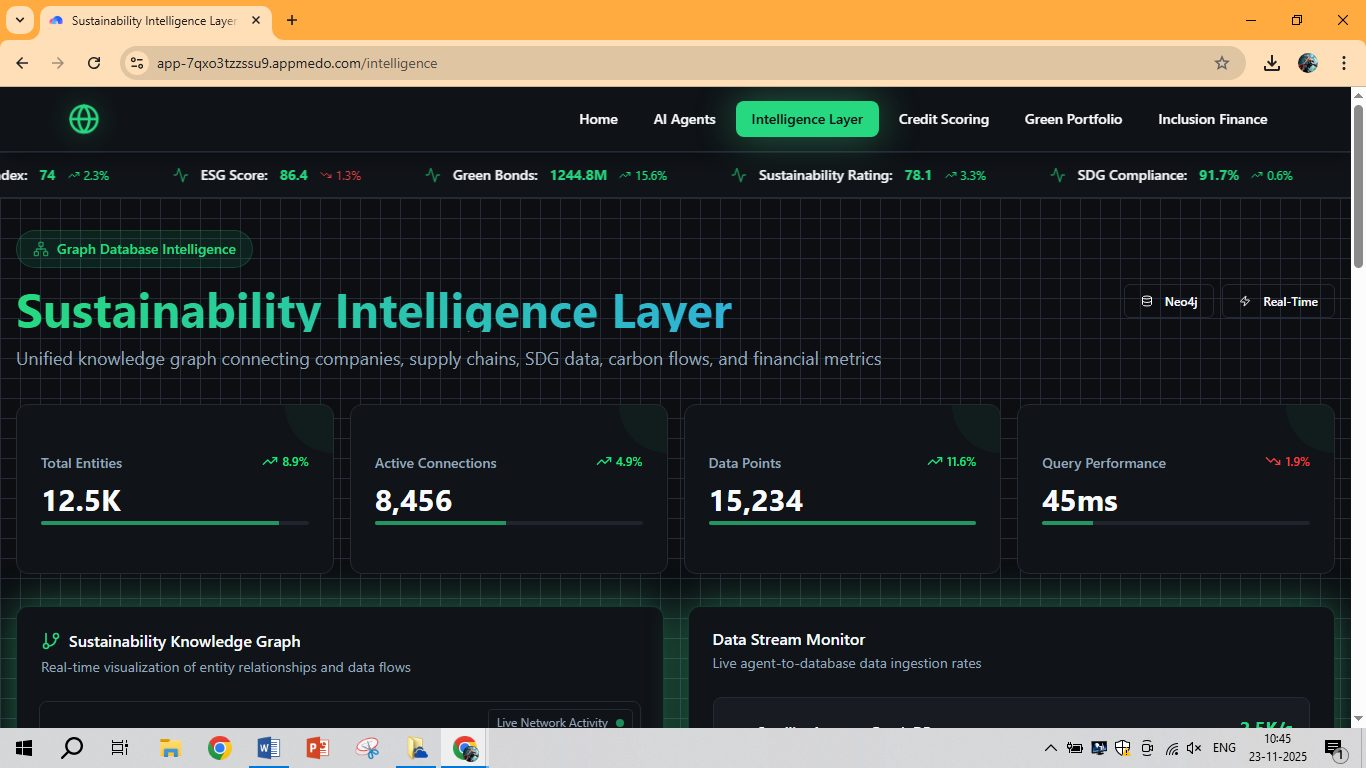Viewport: 1366px width, 768px height.
Task: Open the Chrome three-dot menu
Action: point(1342,63)
